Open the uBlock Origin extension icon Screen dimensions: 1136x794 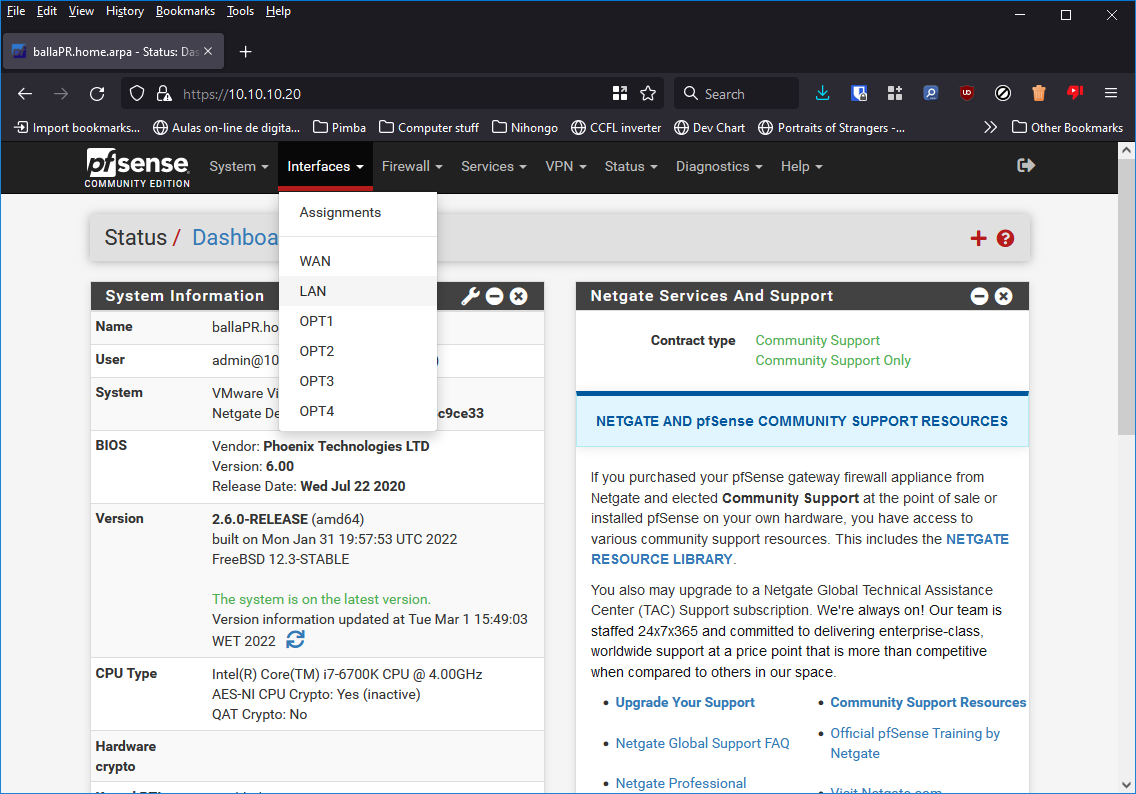tap(966, 93)
